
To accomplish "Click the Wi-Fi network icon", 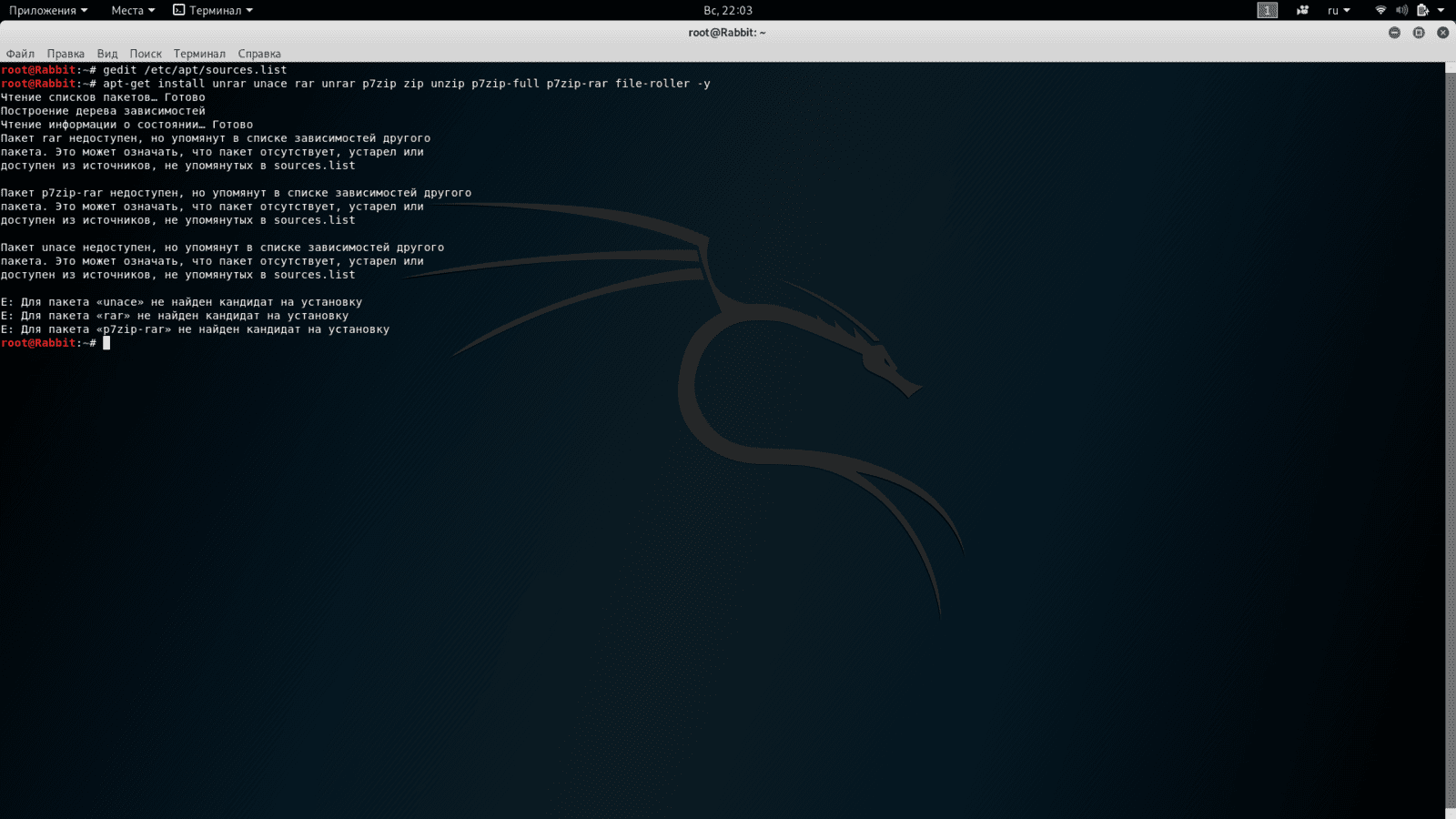I will click(x=1380, y=10).
